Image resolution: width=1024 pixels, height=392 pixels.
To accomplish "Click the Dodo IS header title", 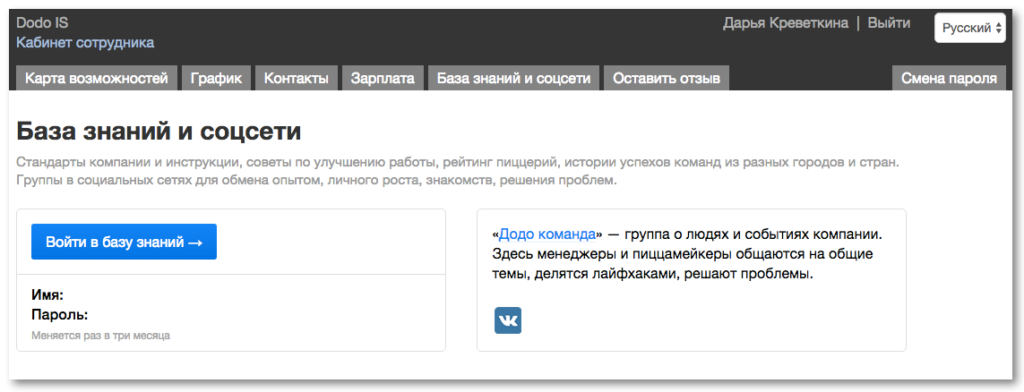I will pos(42,23).
